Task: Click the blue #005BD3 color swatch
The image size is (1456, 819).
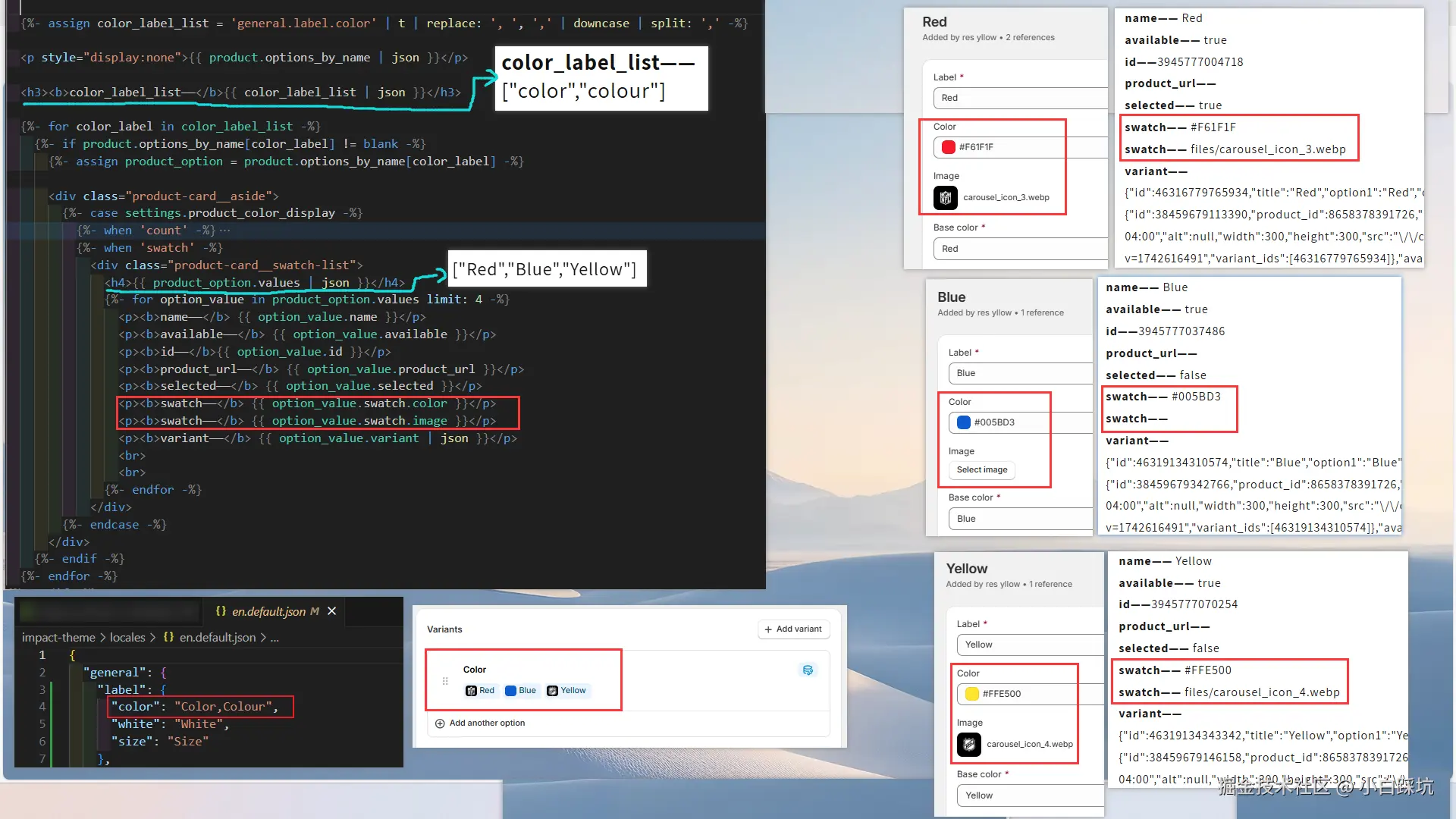Action: [x=963, y=422]
